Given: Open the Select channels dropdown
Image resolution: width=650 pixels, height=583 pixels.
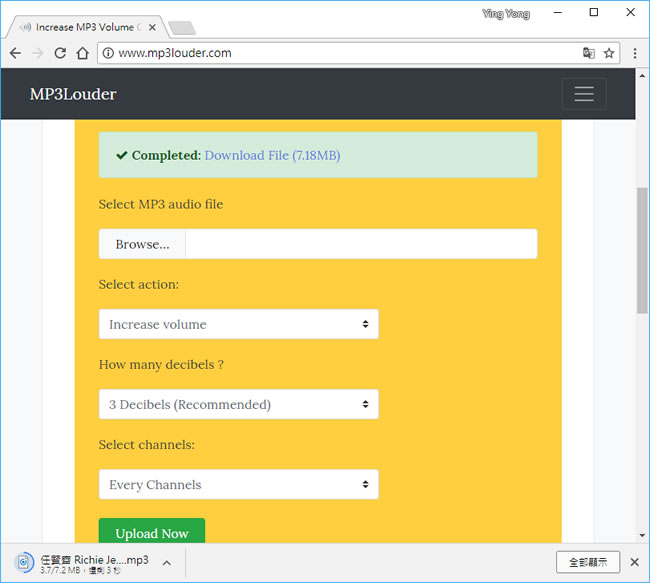Looking at the screenshot, I should pyautogui.click(x=238, y=484).
